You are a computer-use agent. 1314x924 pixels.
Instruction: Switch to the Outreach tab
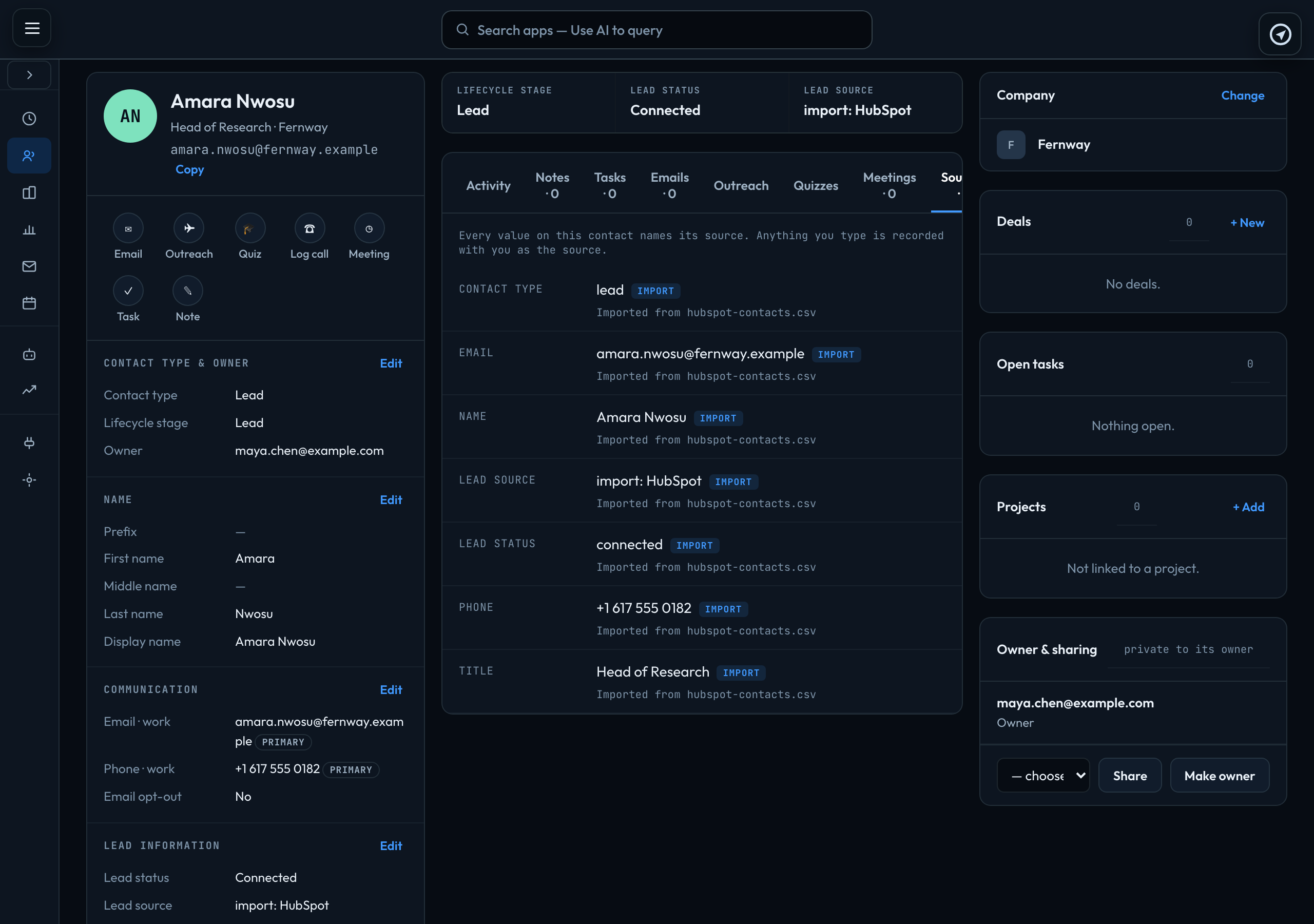point(741,185)
